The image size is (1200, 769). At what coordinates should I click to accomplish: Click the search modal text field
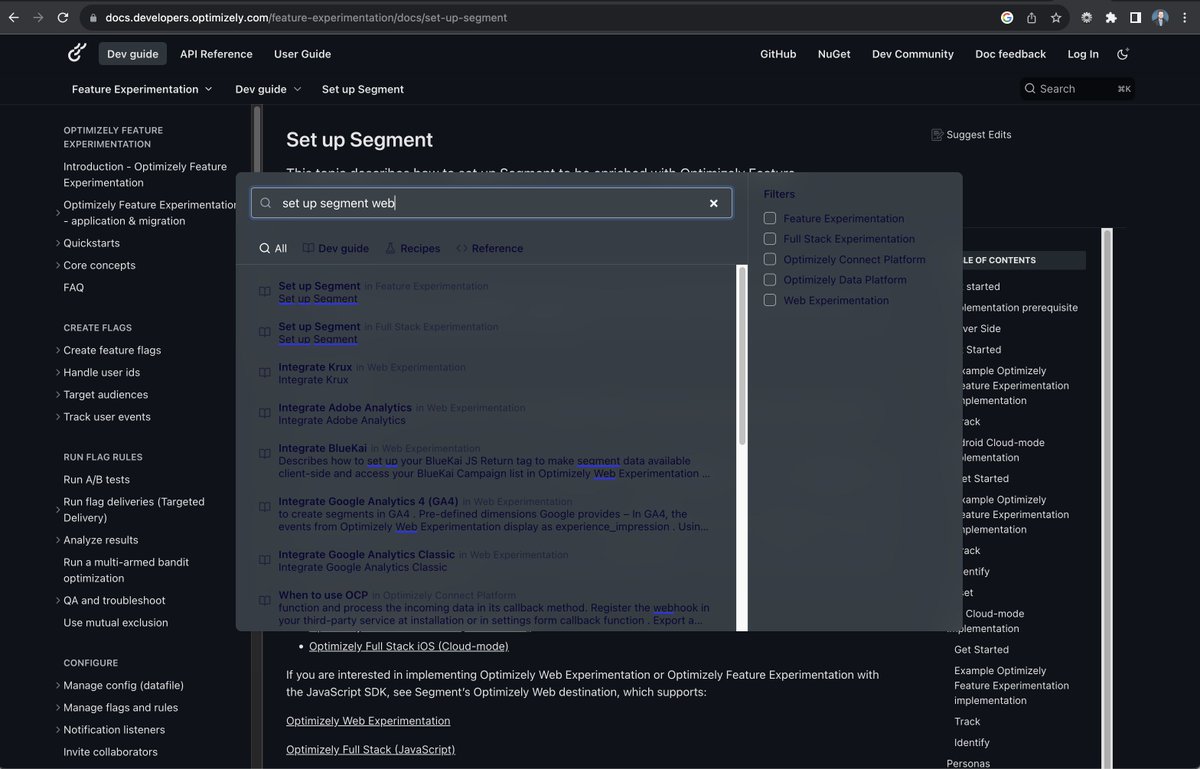pyautogui.click(x=491, y=203)
